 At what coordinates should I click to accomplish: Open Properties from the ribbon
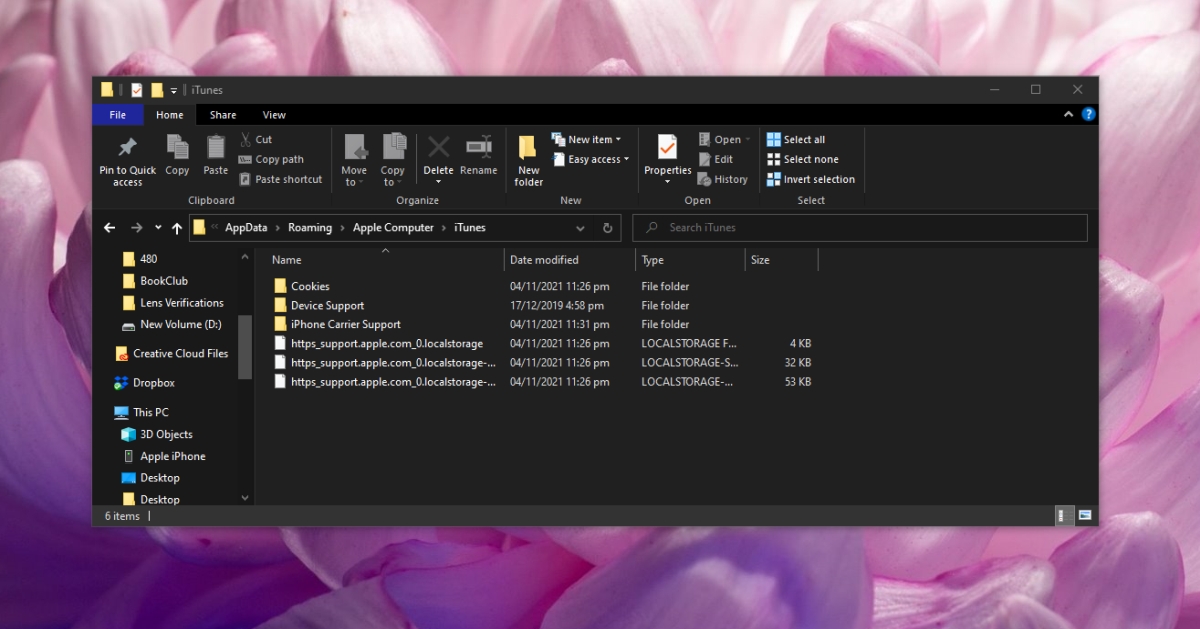click(x=668, y=160)
